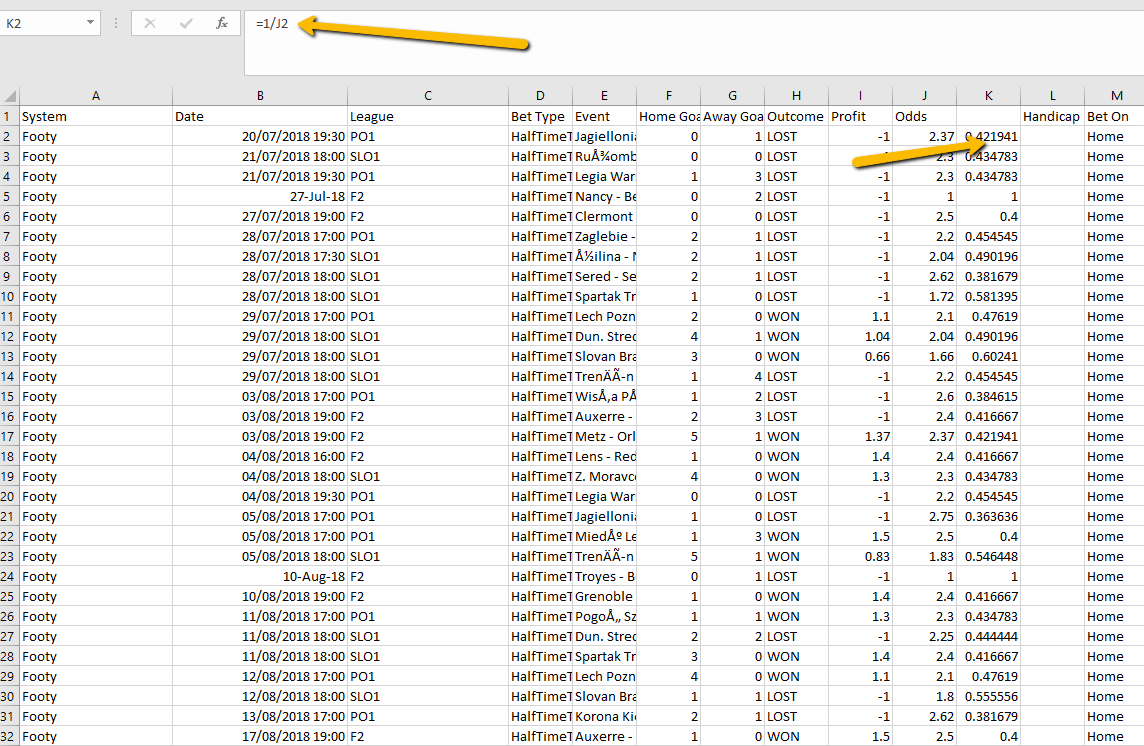Screen dimensions: 1144x746
Task: Select date cell 10-Aug-18
Action: click(260, 577)
